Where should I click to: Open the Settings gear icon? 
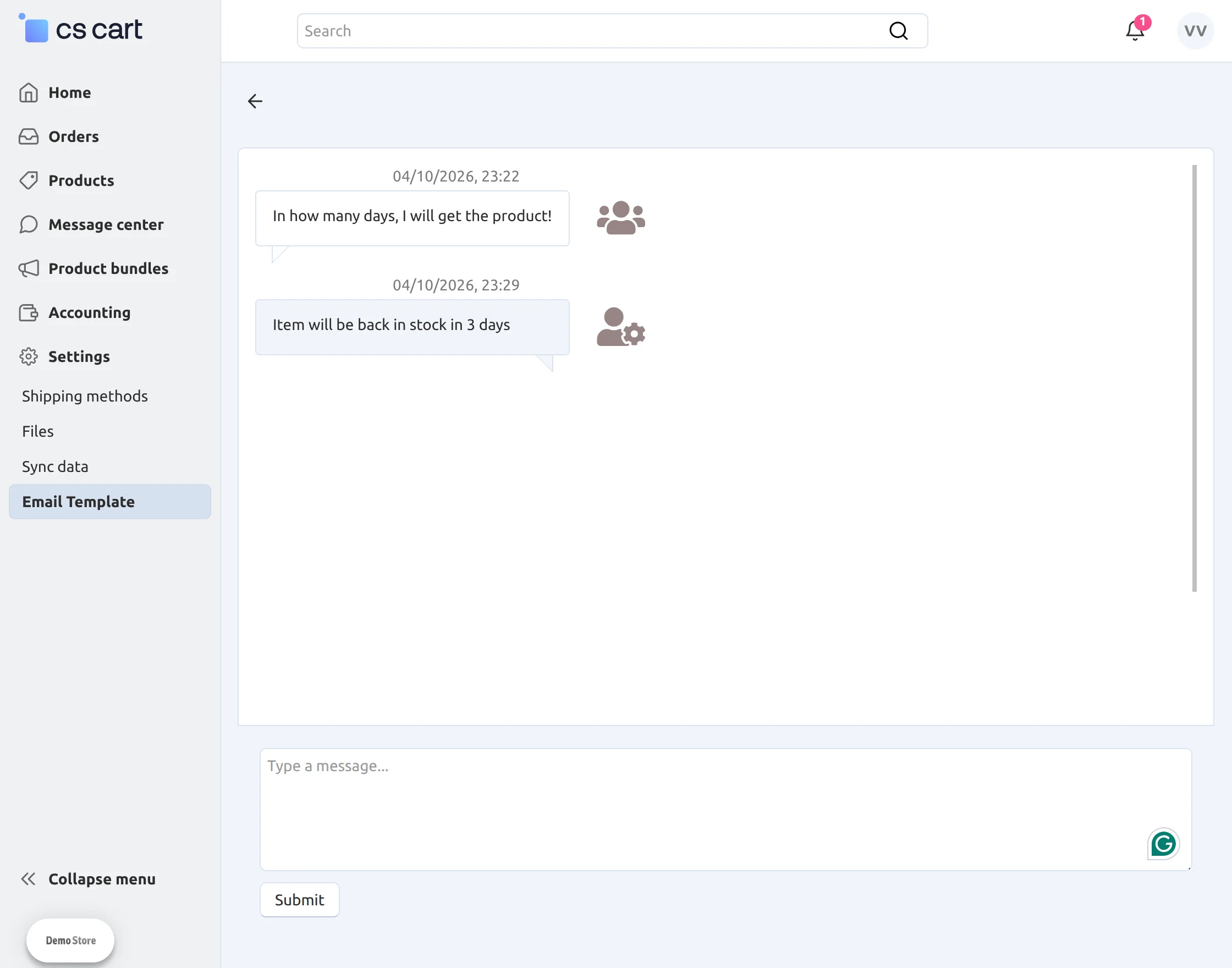(29, 356)
